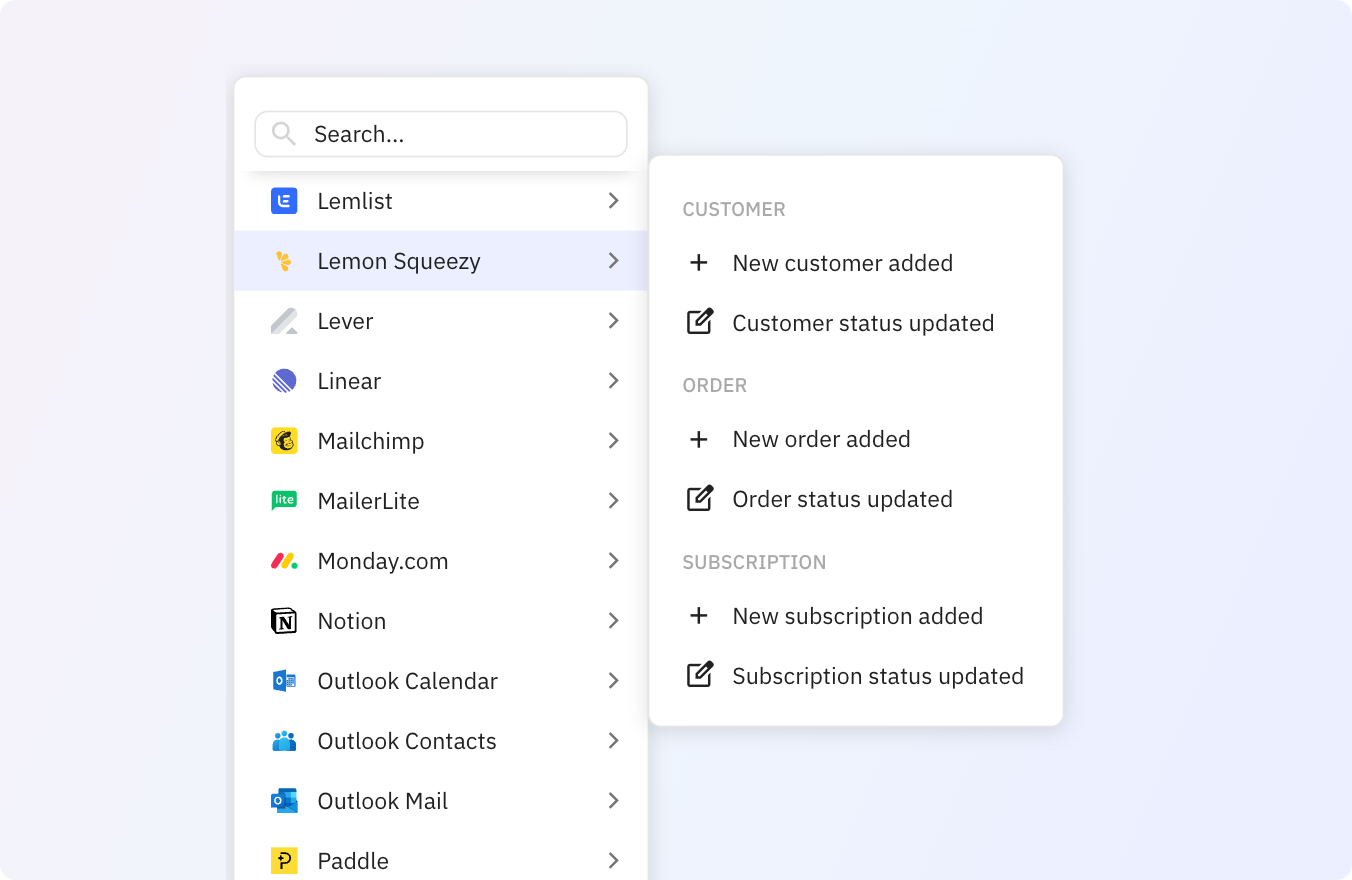Click the Outlook Contacts people icon
Image resolution: width=1352 pixels, height=880 pixels.
click(284, 741)
